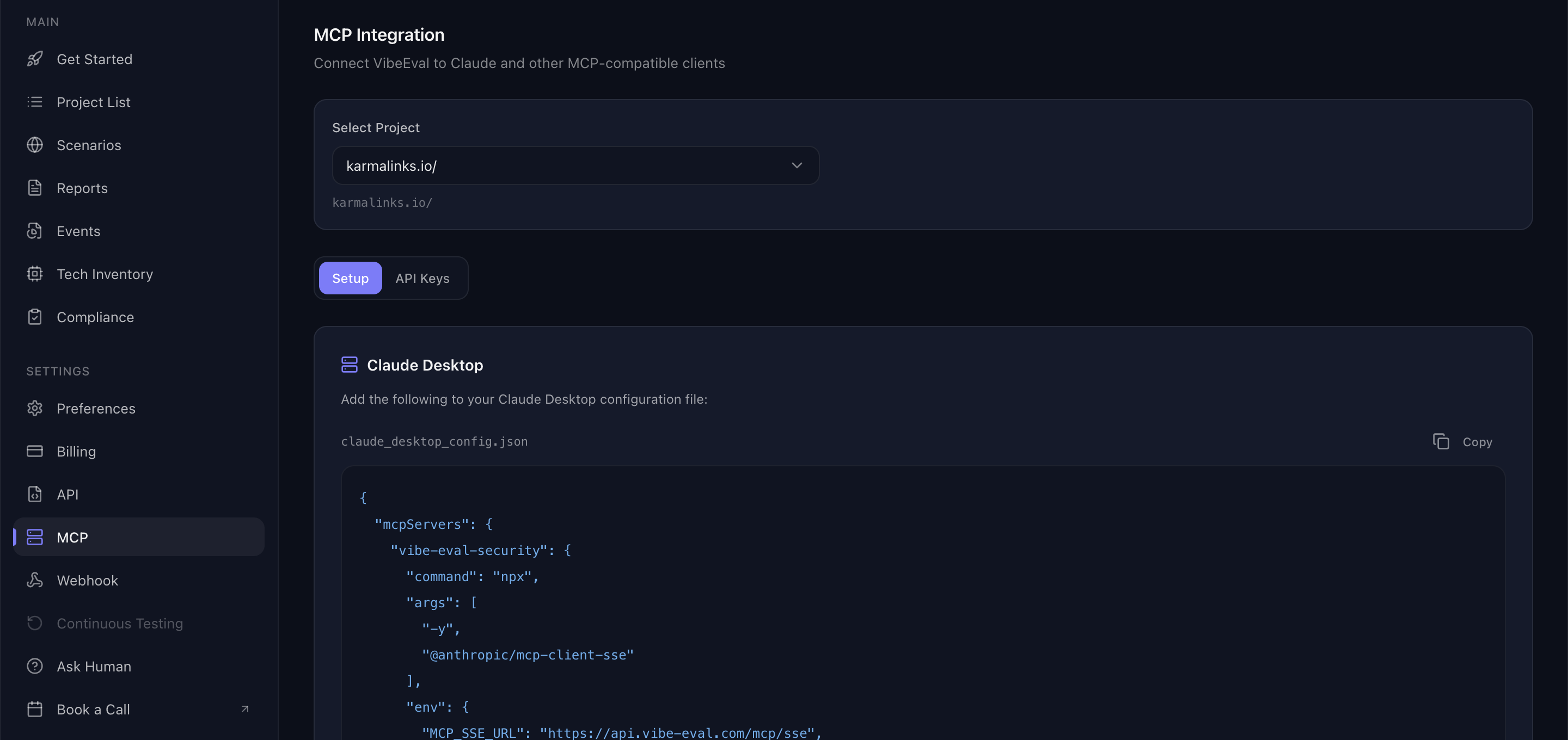Open the karmalinks.io/ project combo box
1568x740 pixels.
(560, 165)
